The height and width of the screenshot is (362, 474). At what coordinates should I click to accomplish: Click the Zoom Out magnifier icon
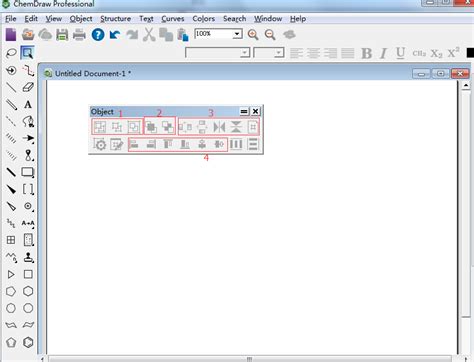pos(270,35)
